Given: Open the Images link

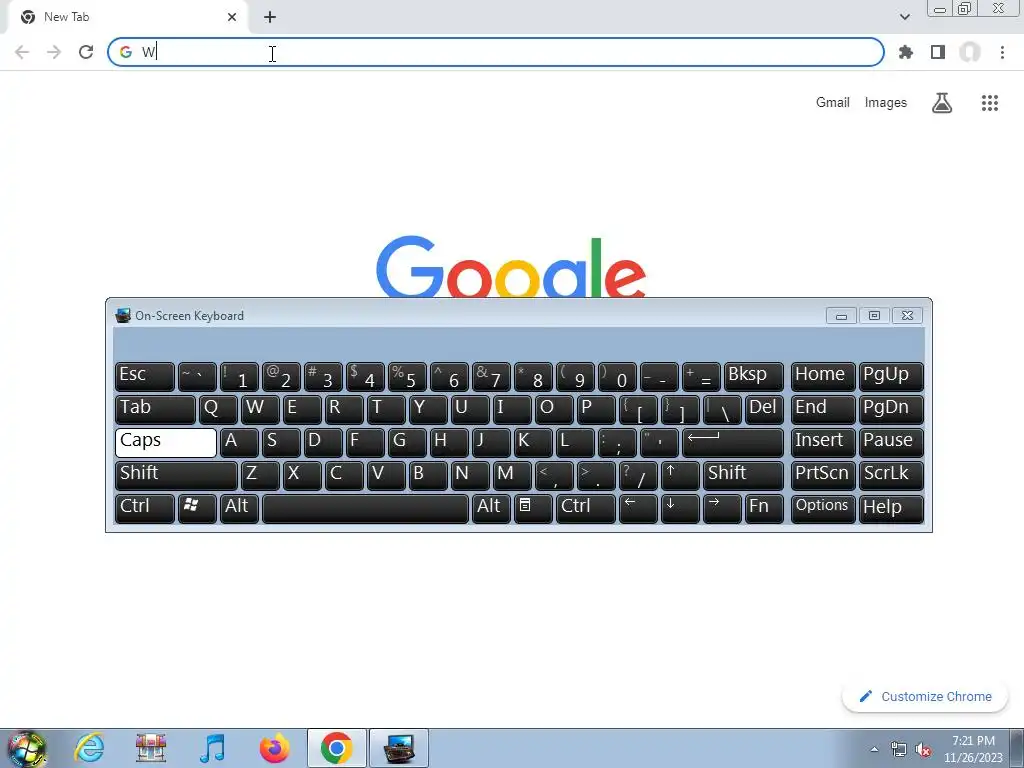Looking at the screenshot, I should click(886, 103).
